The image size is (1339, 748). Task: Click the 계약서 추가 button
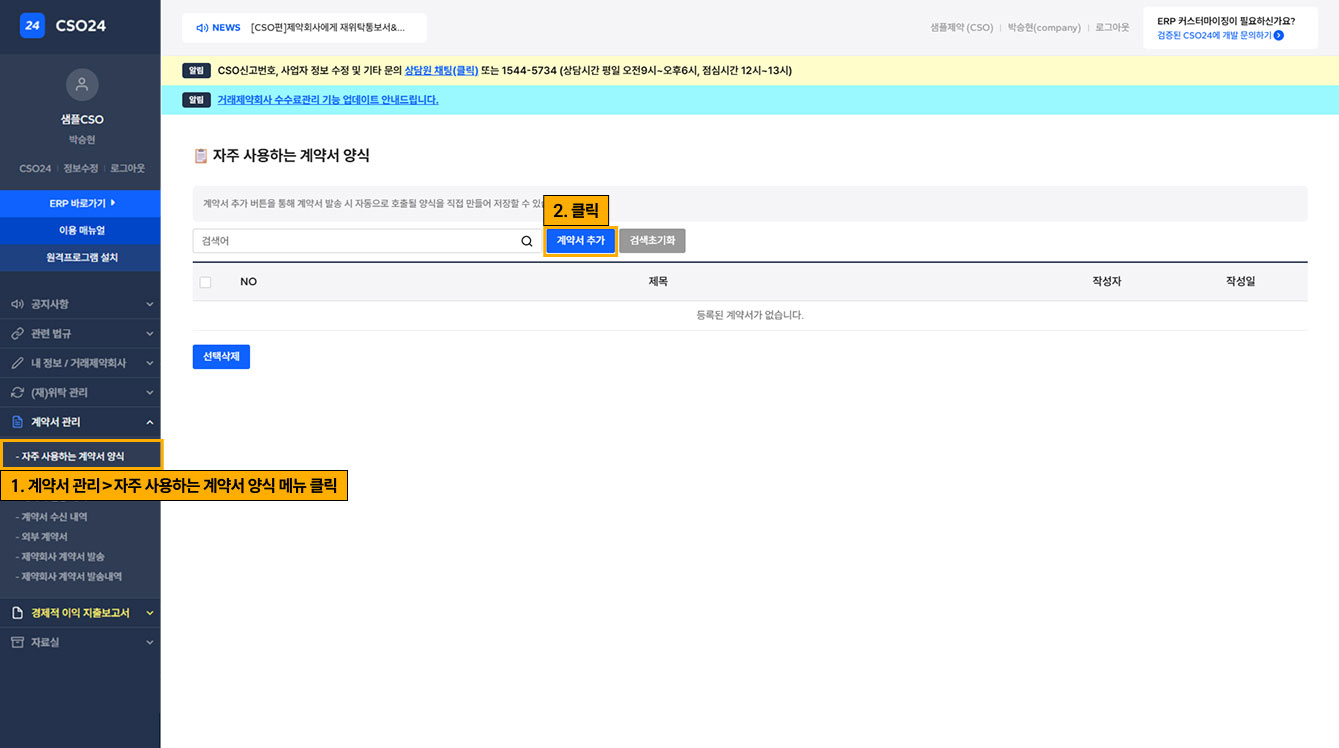tap(580, 241)
